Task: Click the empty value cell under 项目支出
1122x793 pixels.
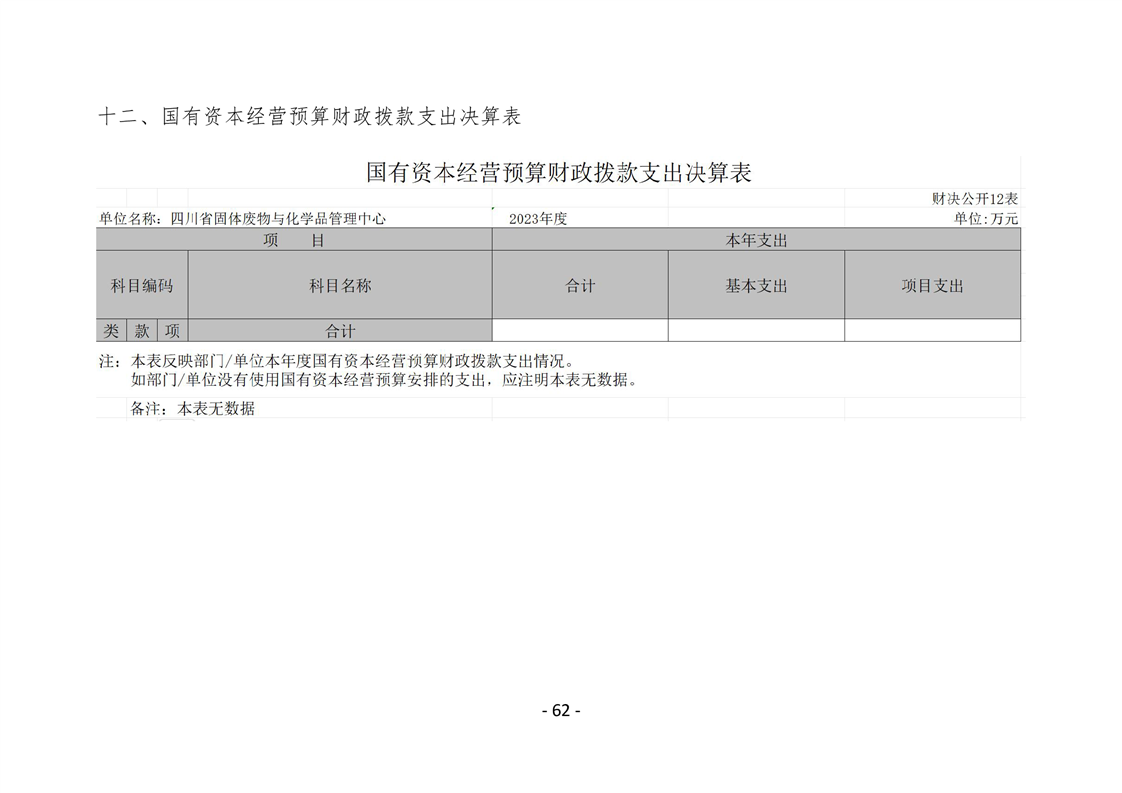Action: 932,331
